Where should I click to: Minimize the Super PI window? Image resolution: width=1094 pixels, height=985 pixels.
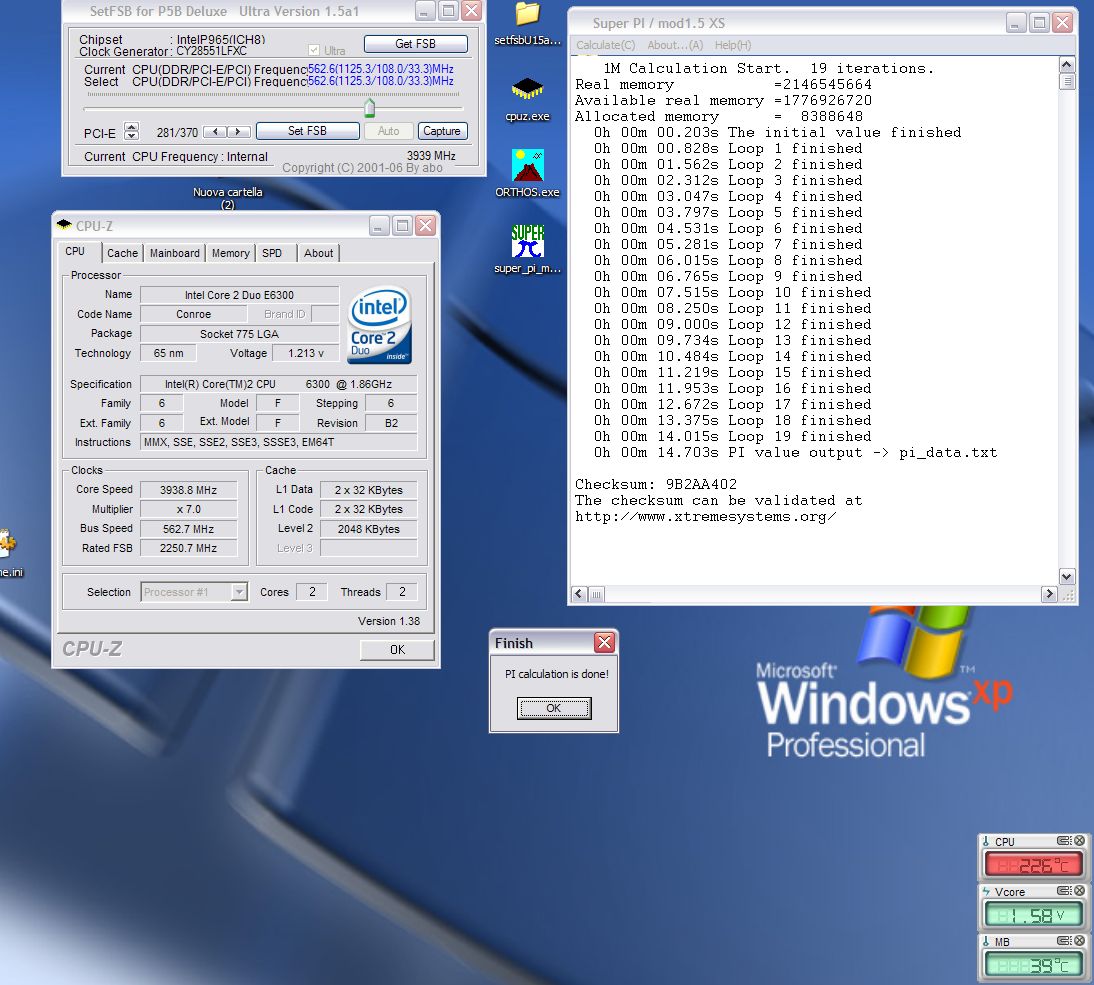(1016, 23)
